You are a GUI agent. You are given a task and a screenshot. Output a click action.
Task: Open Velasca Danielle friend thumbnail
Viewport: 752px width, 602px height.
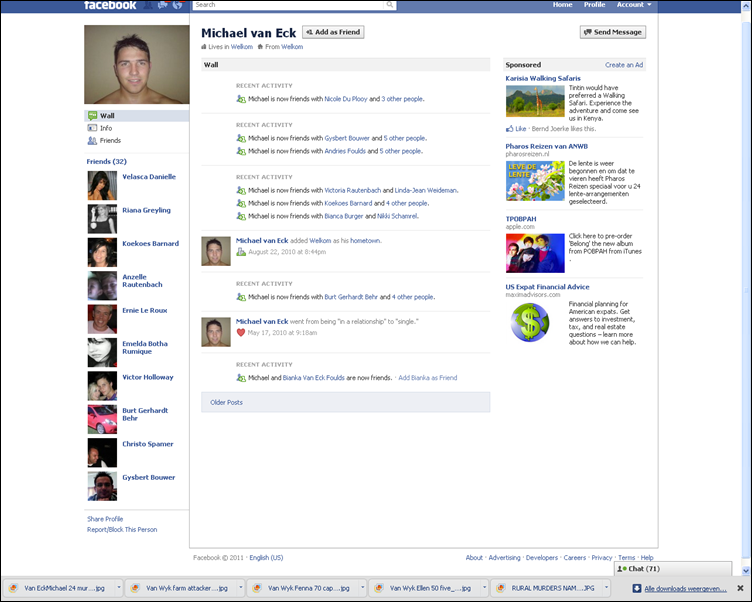102,186
